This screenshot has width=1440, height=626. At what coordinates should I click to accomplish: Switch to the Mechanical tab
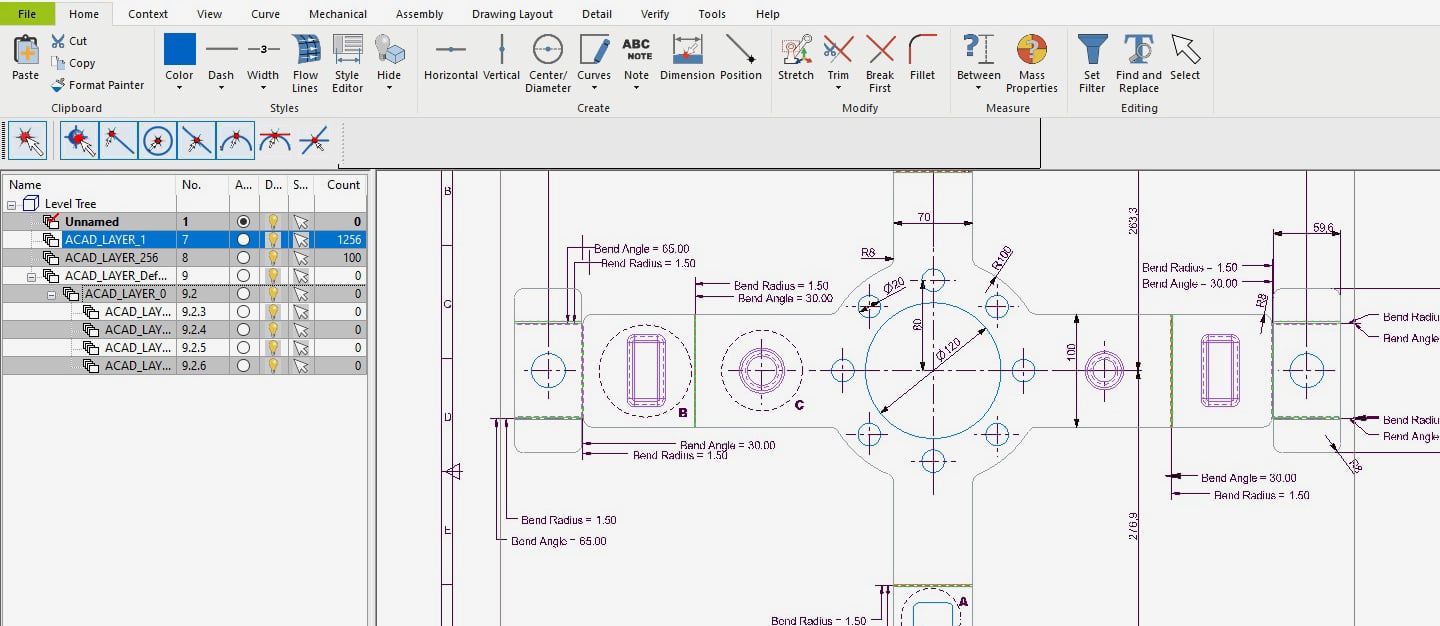(x=337, y=13)
